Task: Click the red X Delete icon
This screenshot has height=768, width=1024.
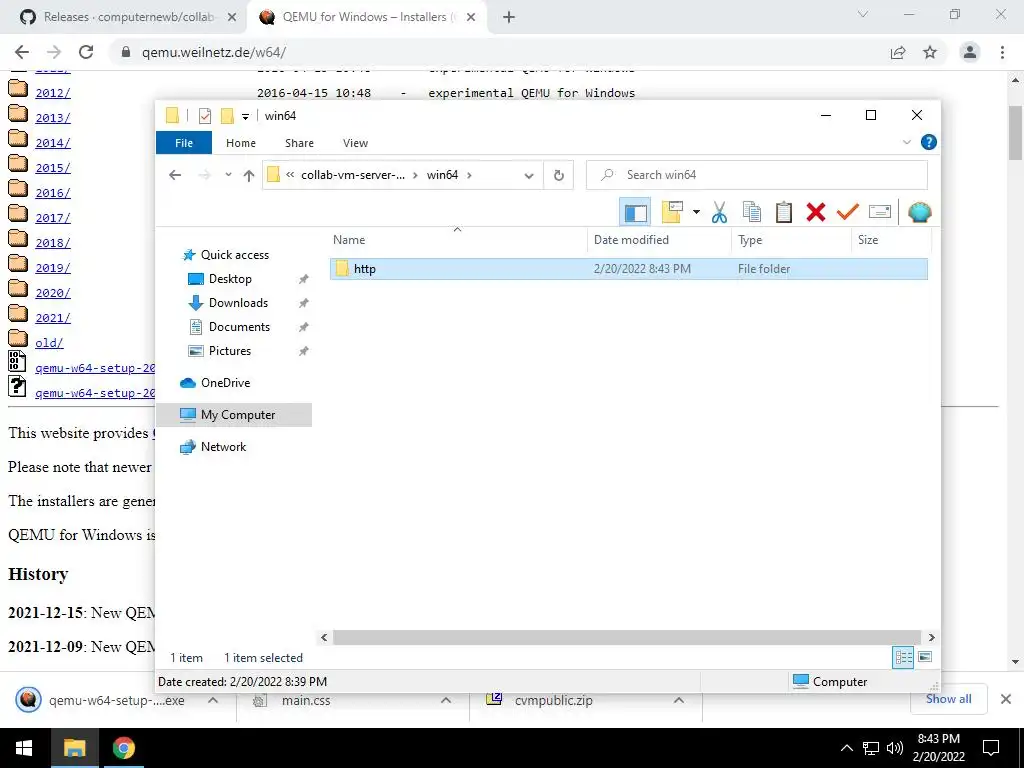Action: pos(816,212)
